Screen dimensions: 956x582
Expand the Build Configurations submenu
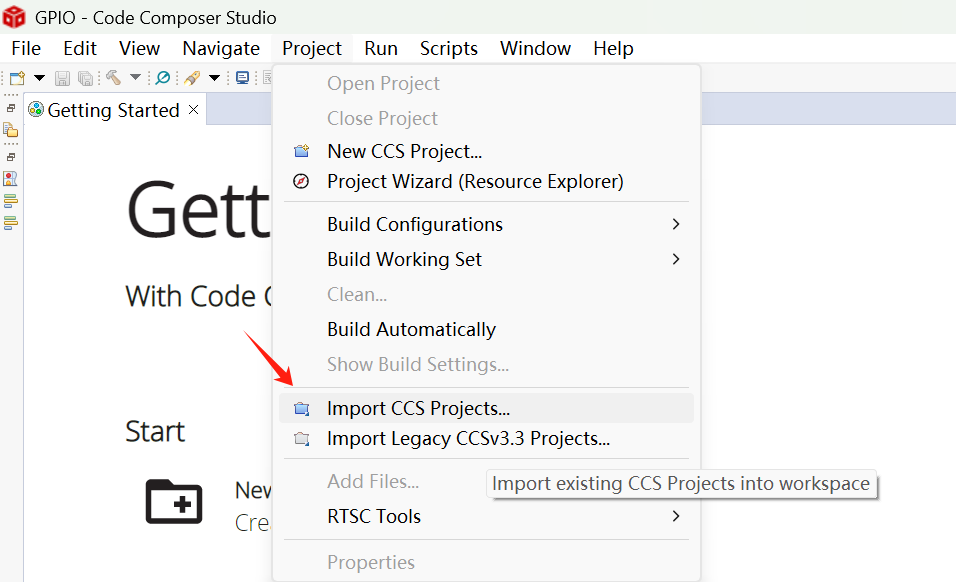tap(676, 224)
